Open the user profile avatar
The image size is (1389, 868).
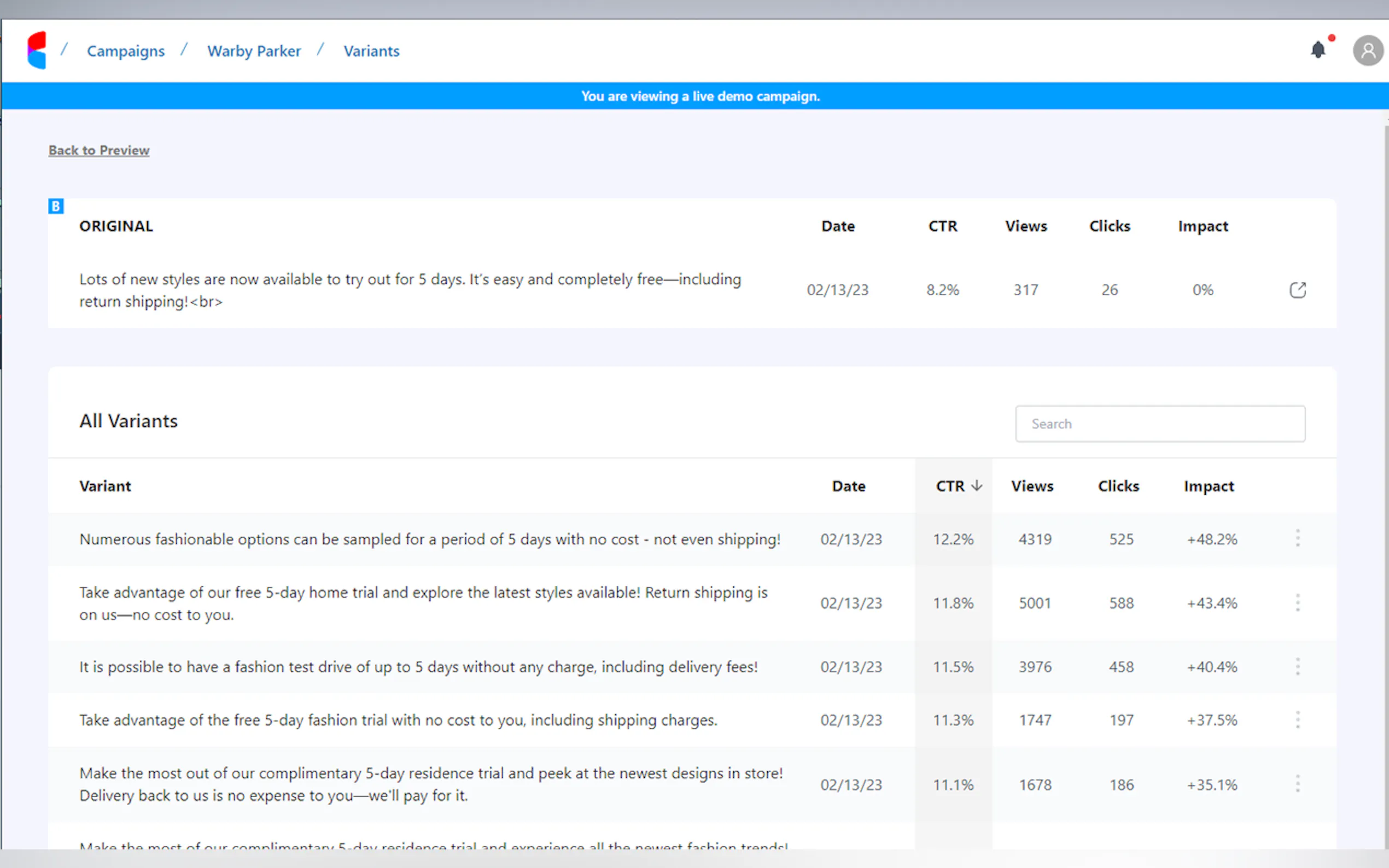(x=1368, y=51)
